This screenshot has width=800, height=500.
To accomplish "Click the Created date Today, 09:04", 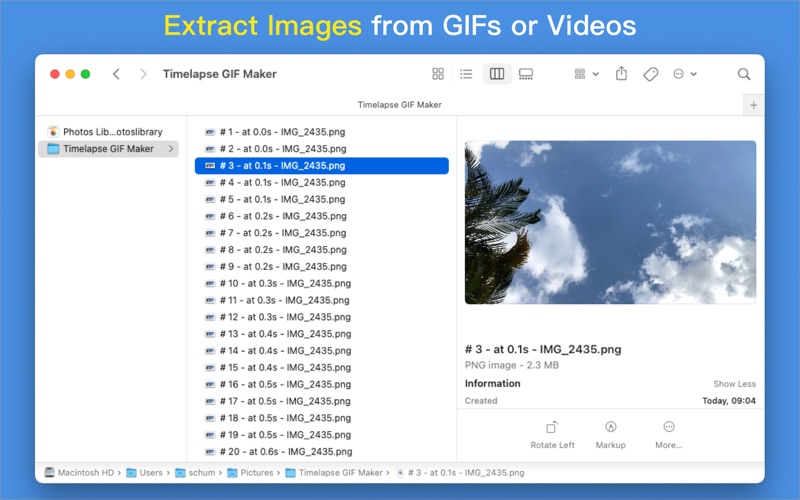I will 729,401.
